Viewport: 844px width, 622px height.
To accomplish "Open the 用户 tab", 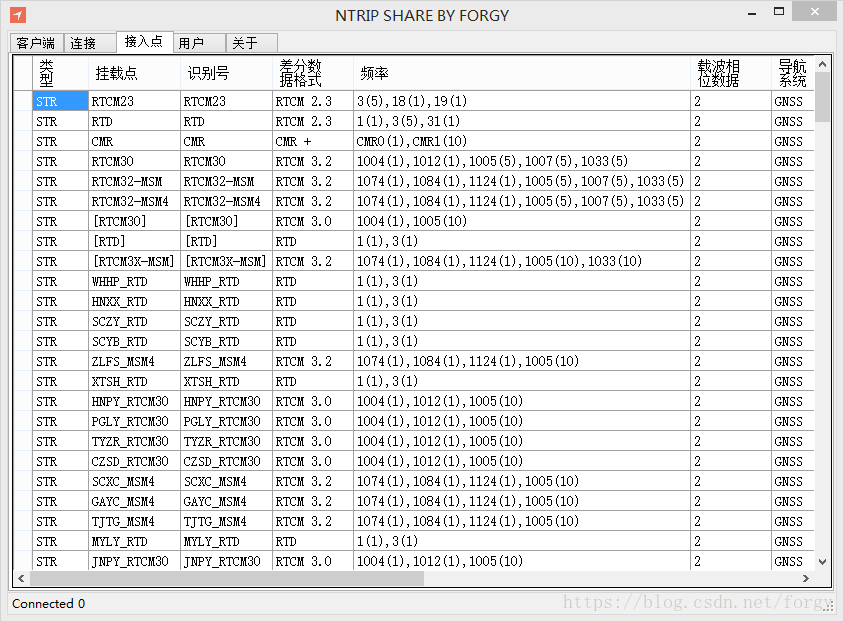I will click(199, 43).
